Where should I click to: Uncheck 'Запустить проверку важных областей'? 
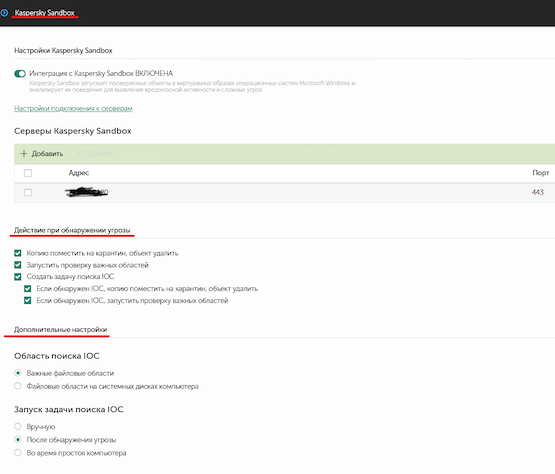pyautogui.click(x=18, y=265)
